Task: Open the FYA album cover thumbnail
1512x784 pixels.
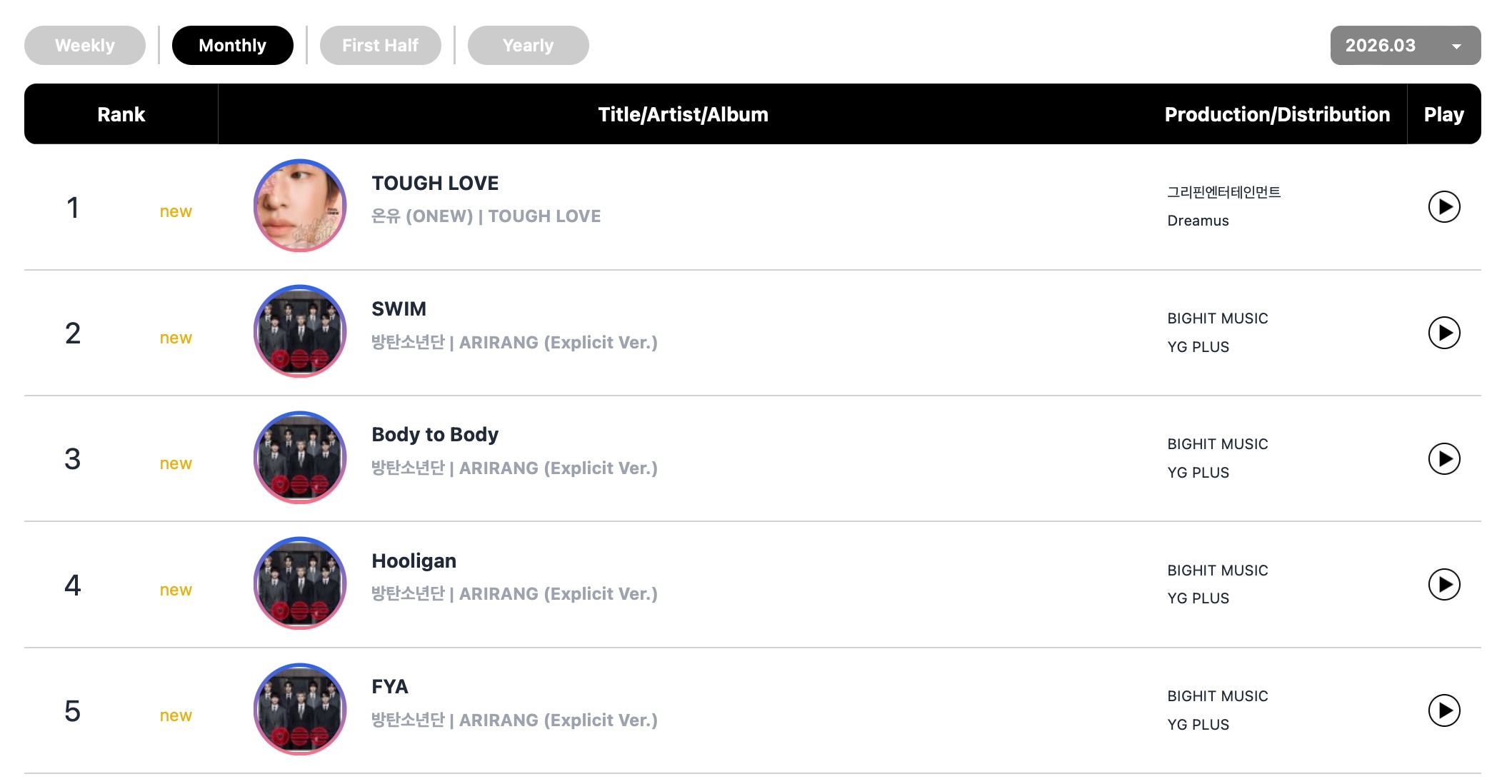Action: (300, 709)
